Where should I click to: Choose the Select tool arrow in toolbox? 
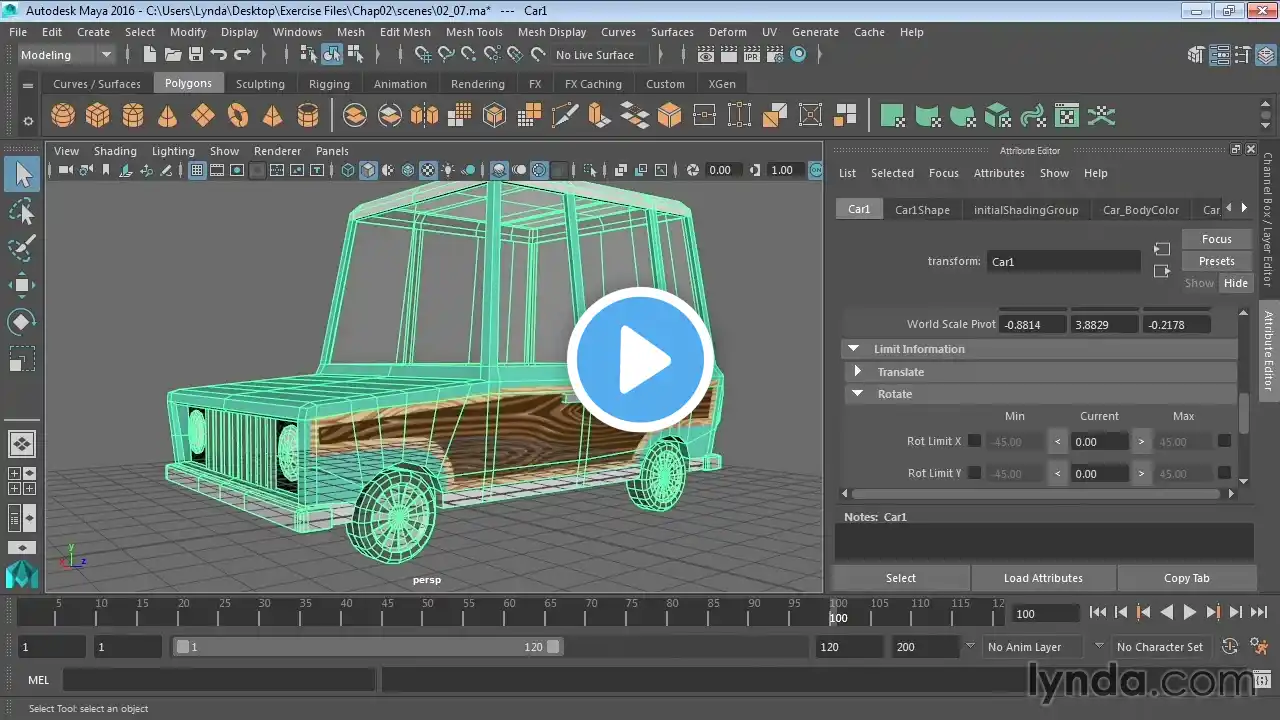pos(22,175)
